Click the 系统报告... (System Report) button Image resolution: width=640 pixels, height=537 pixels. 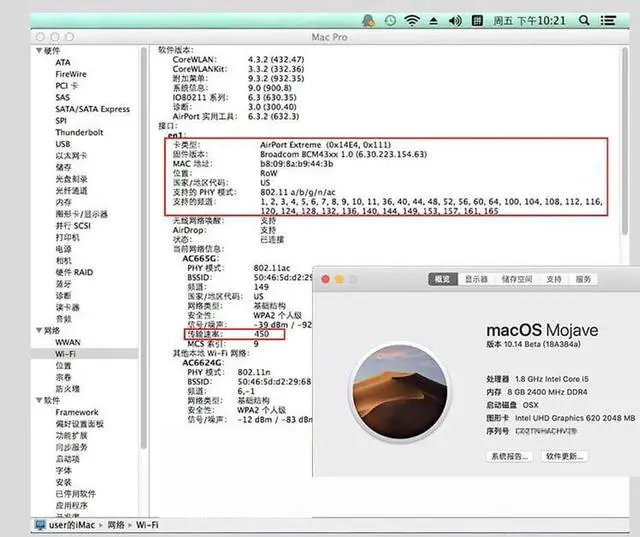pos(509,456)
